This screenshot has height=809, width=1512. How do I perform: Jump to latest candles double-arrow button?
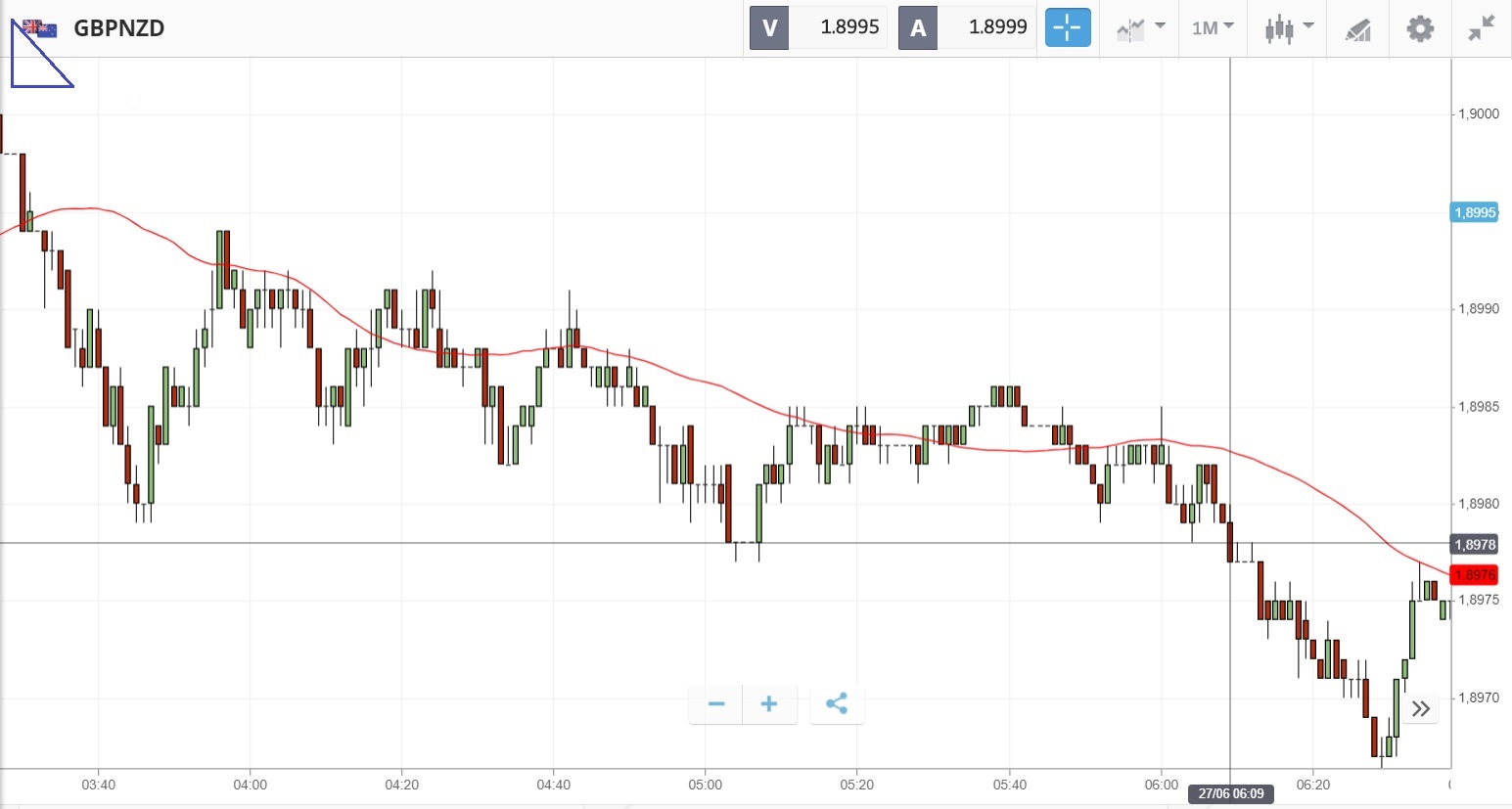[1421, 708]
